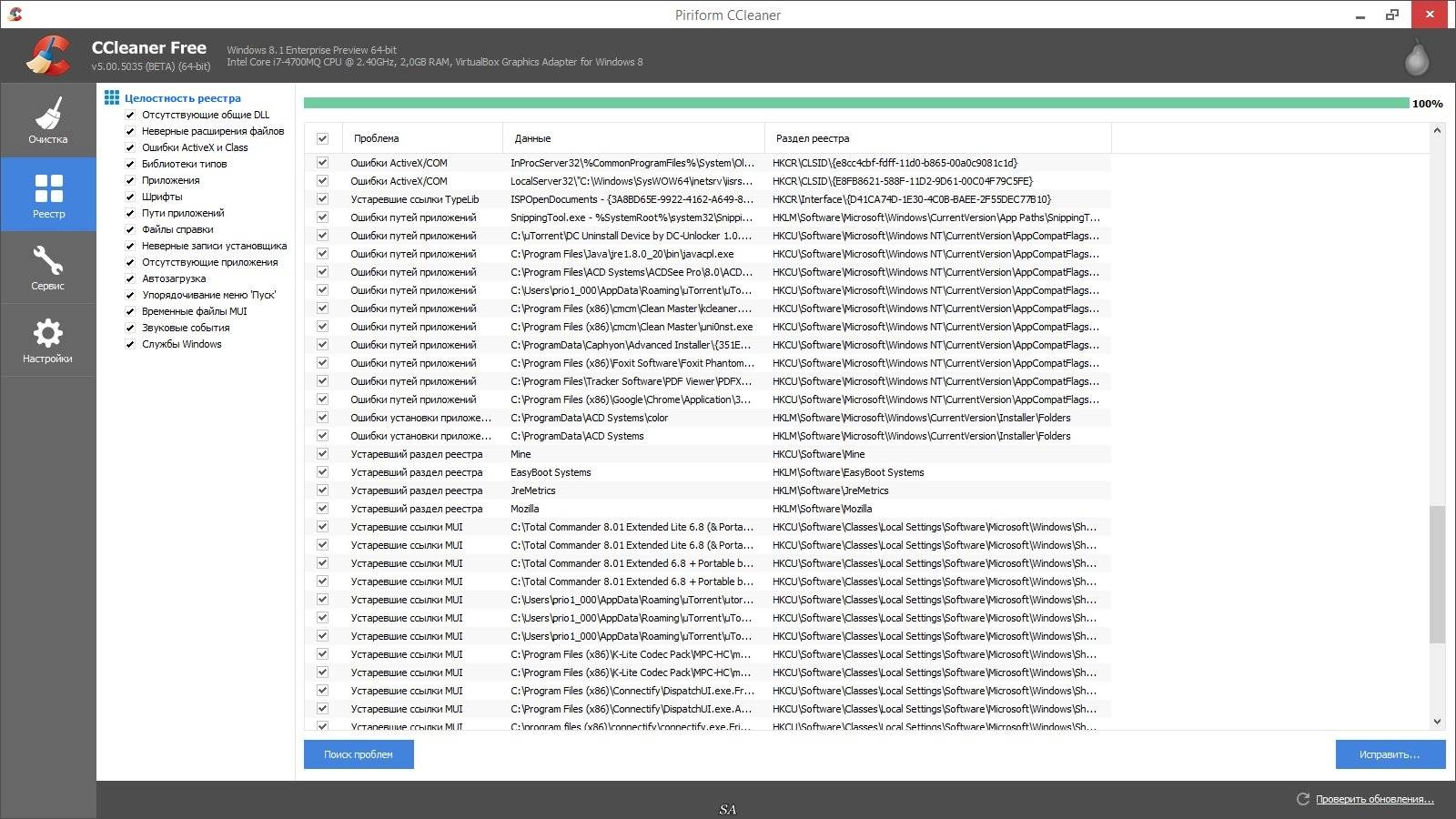The height and width of the screenshot is (819, 1456).
Task: Toggle Автозагрузка checkbox
Action: coord(130,279)
